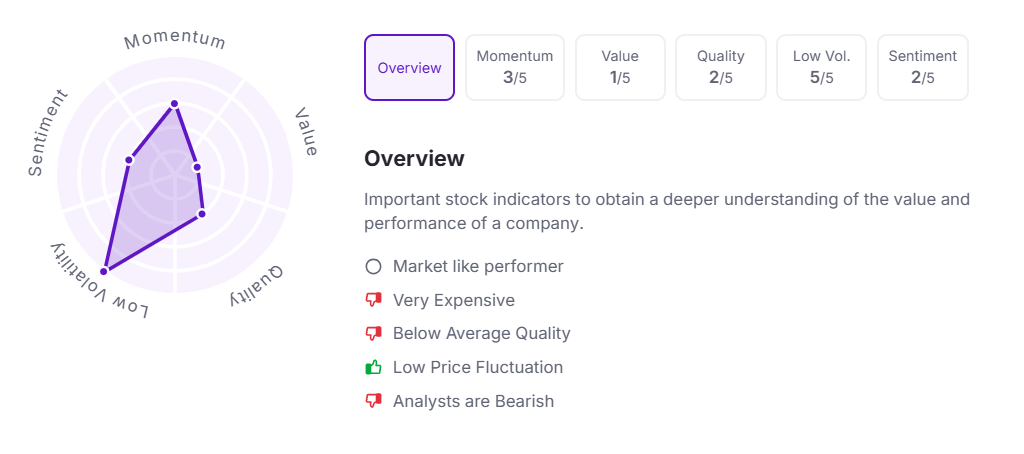Click the Quality data point on radar chart
1024x454 pixels.
(x=201, y=213)
